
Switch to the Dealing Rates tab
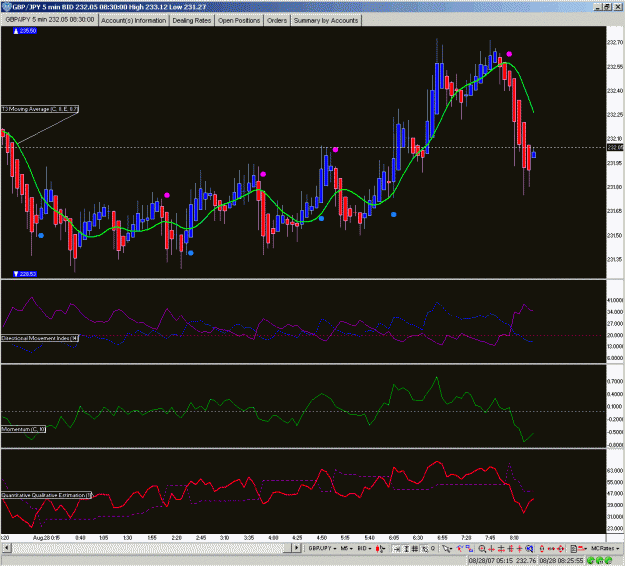[x=191, y=21]
